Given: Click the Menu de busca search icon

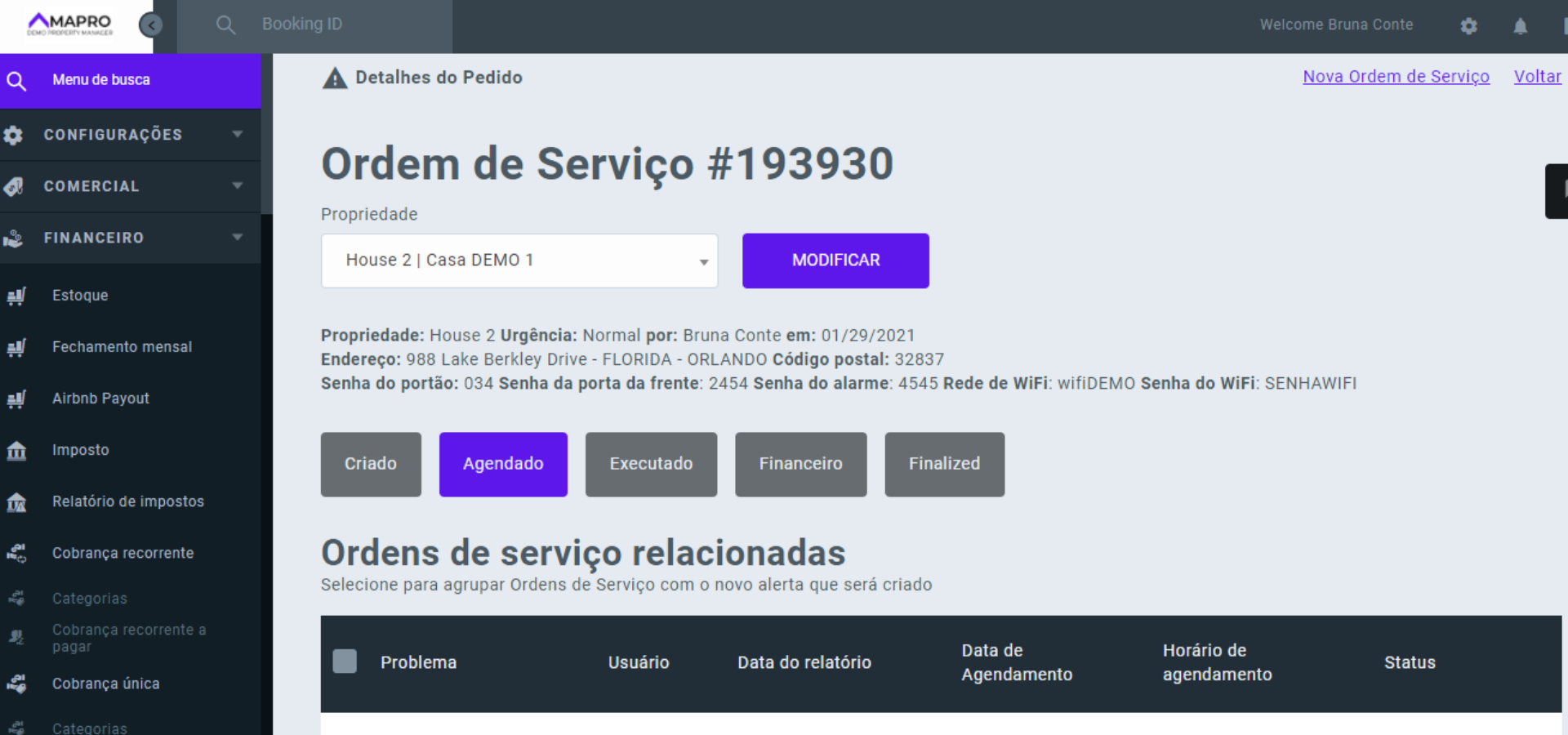Looking at the screenshot, I should point(16,81).
